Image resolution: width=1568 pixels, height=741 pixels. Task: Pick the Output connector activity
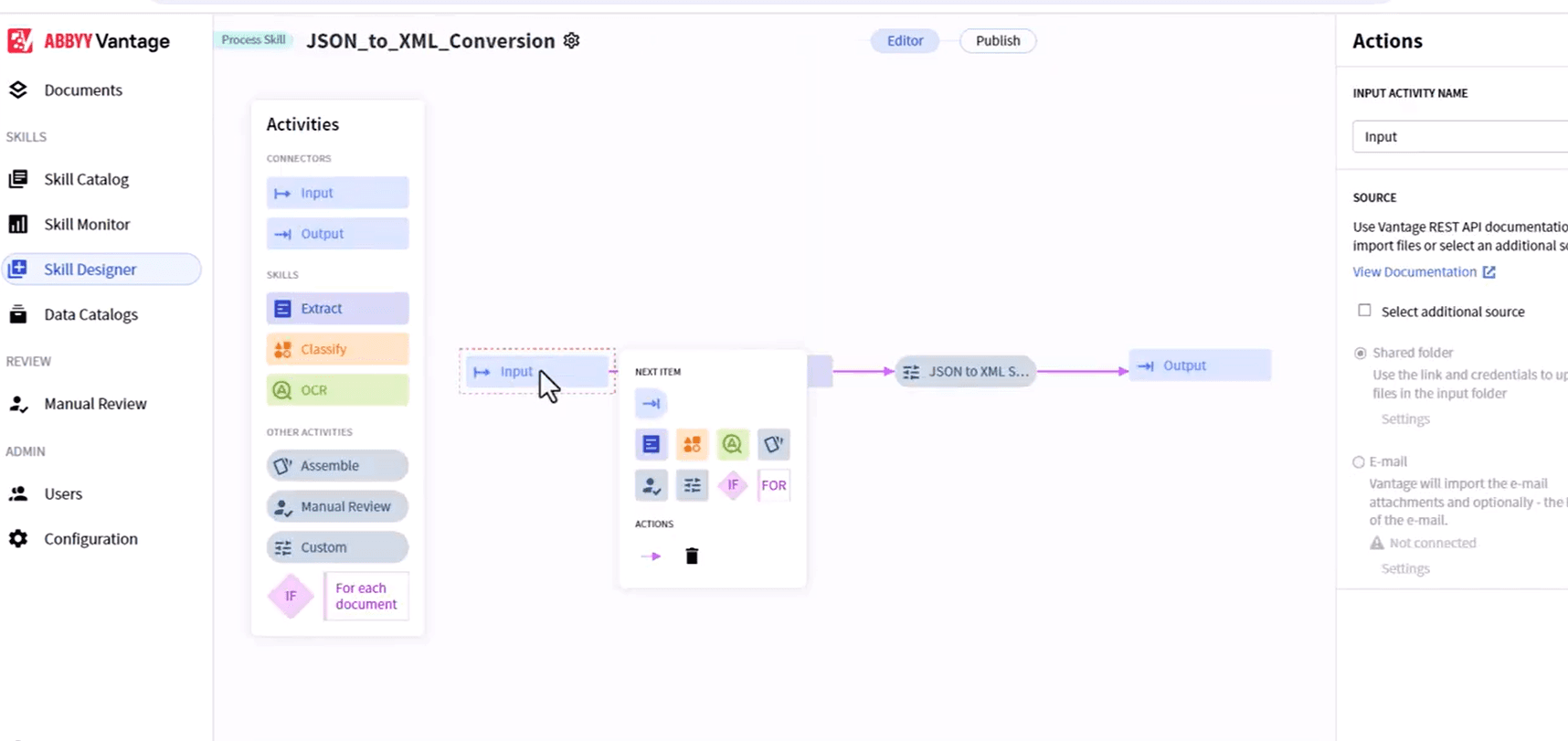(337, 233)
